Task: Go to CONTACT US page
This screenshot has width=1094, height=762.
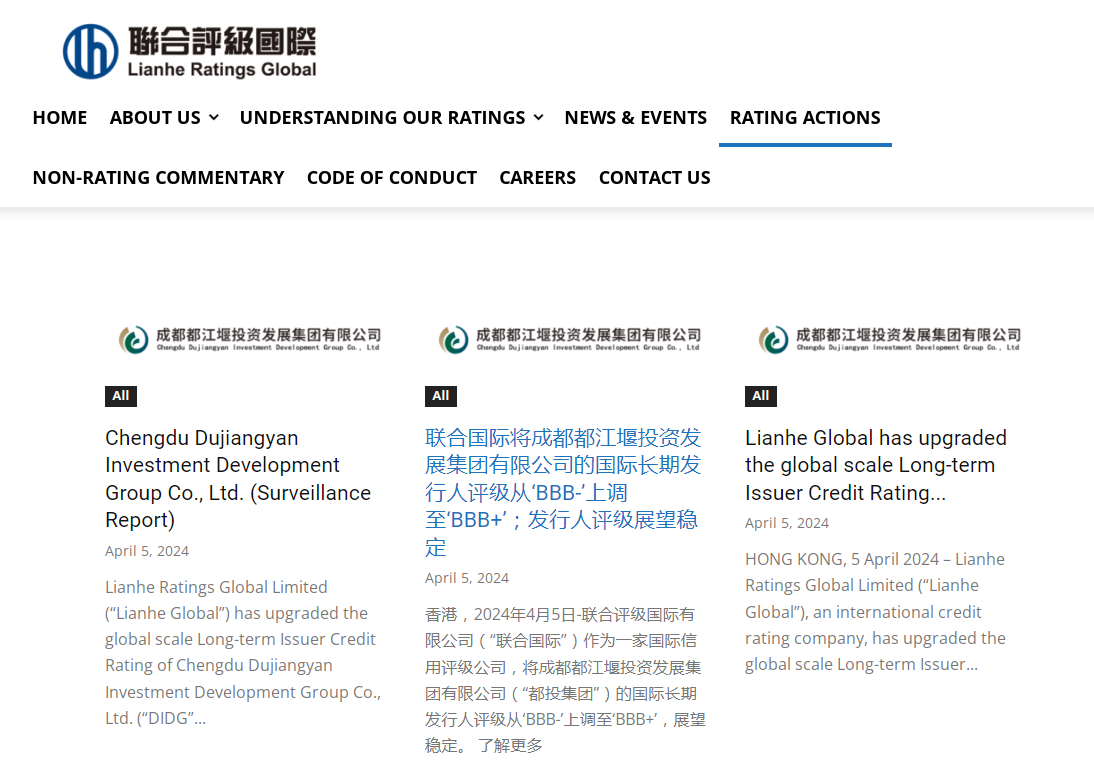Action: click(x=654, y=177)
